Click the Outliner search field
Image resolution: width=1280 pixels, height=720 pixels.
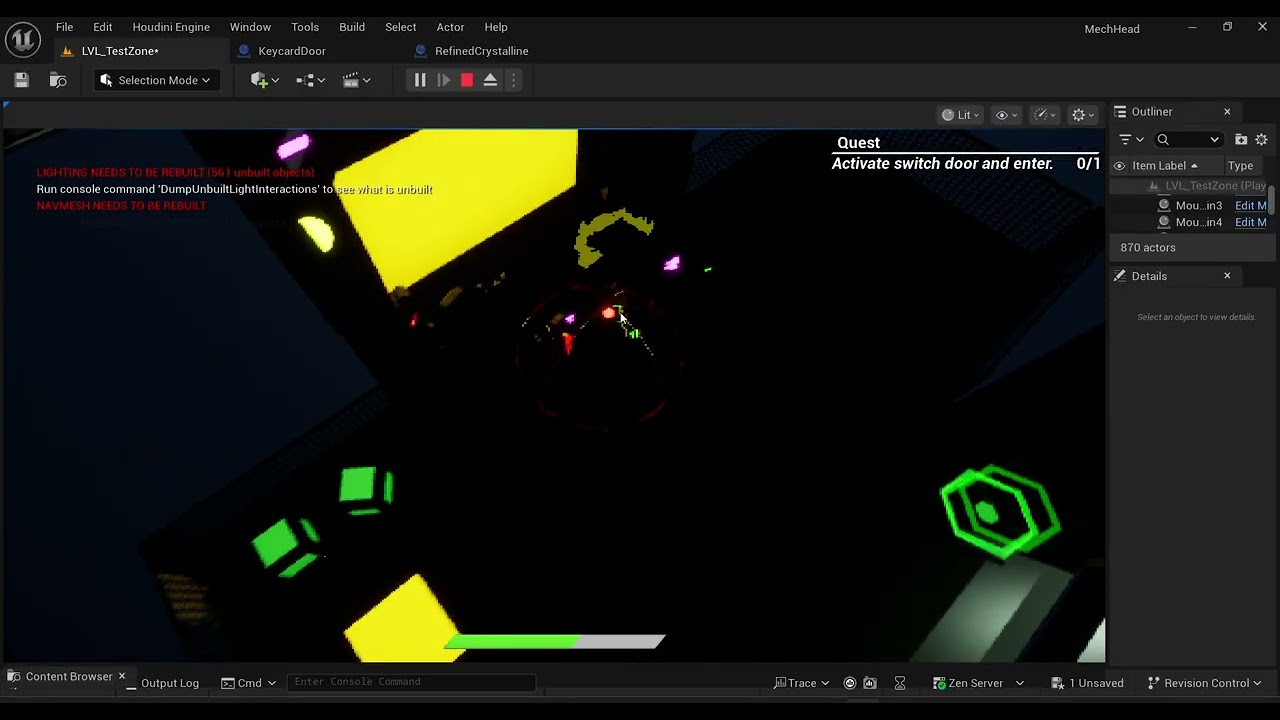1189,140
